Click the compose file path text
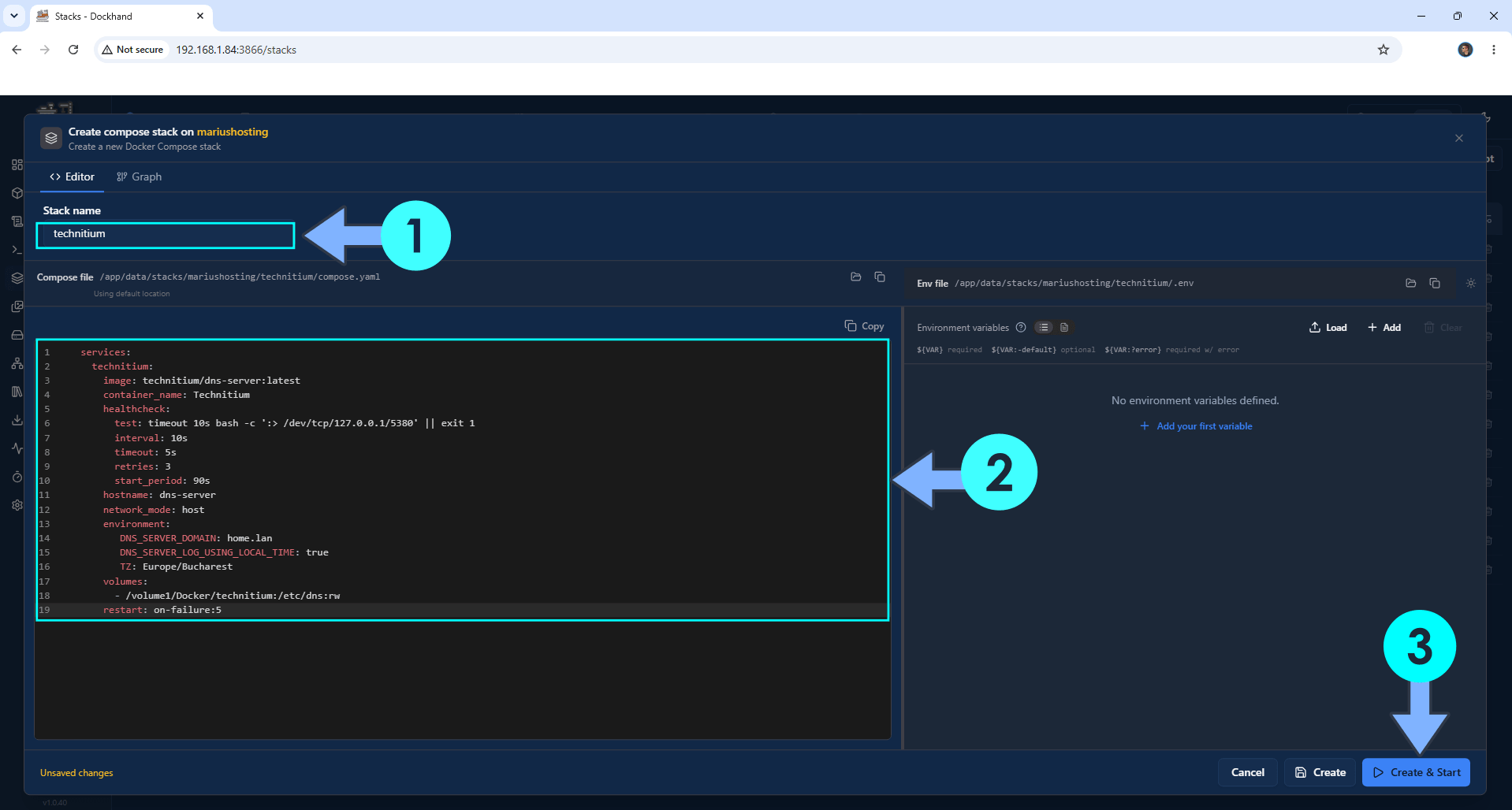 coord(240,277)
